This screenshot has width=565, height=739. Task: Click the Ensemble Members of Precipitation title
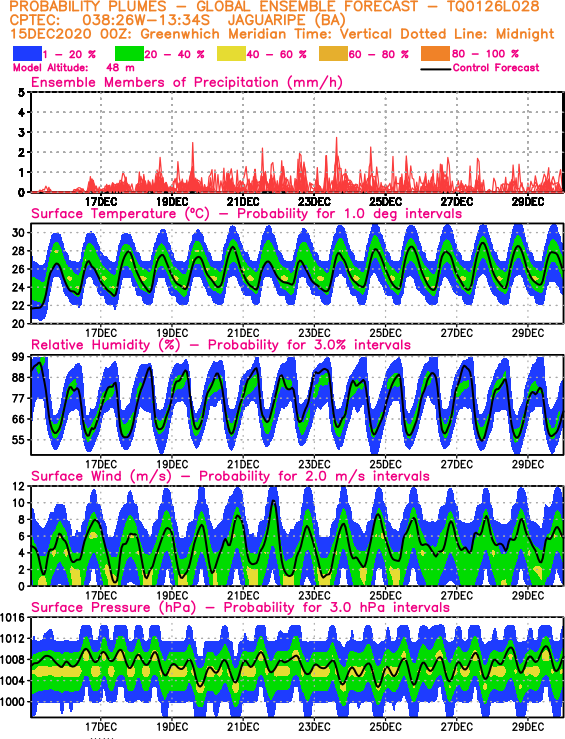click(x=187, y=82)
